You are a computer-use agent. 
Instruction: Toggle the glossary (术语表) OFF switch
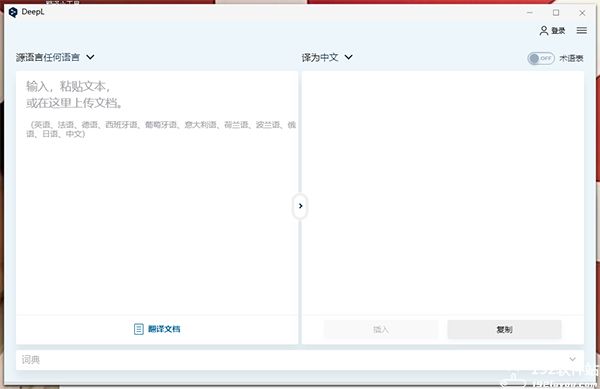[x=541, y=58]
